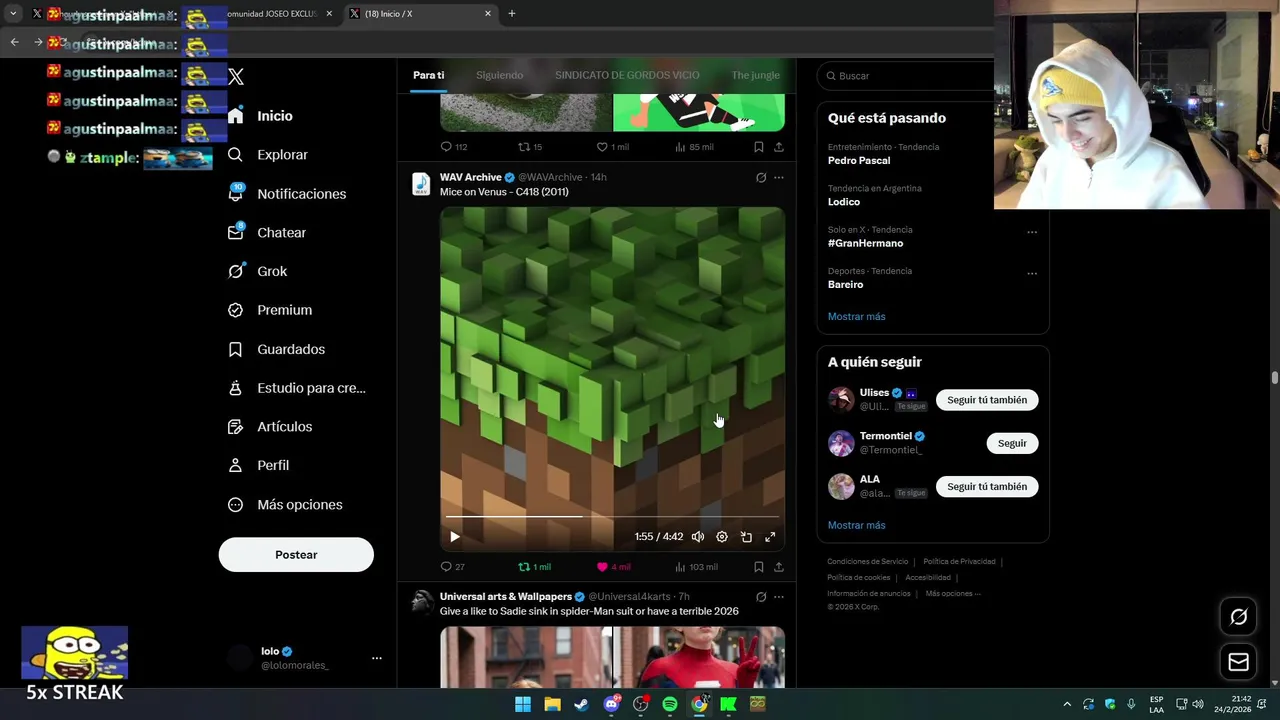Open more options on WAV Archive post
Screen dimensions: 1280x720
click(779, 178)
